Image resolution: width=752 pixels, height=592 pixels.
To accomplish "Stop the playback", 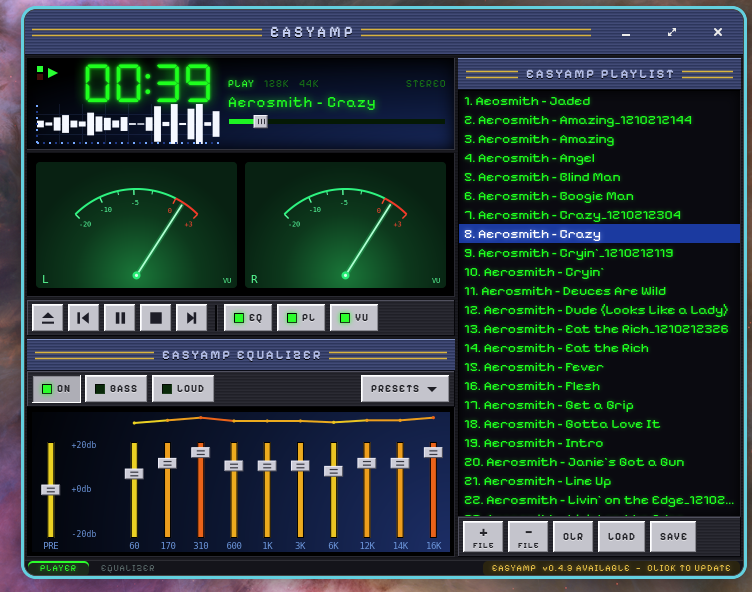I will 155,318.
